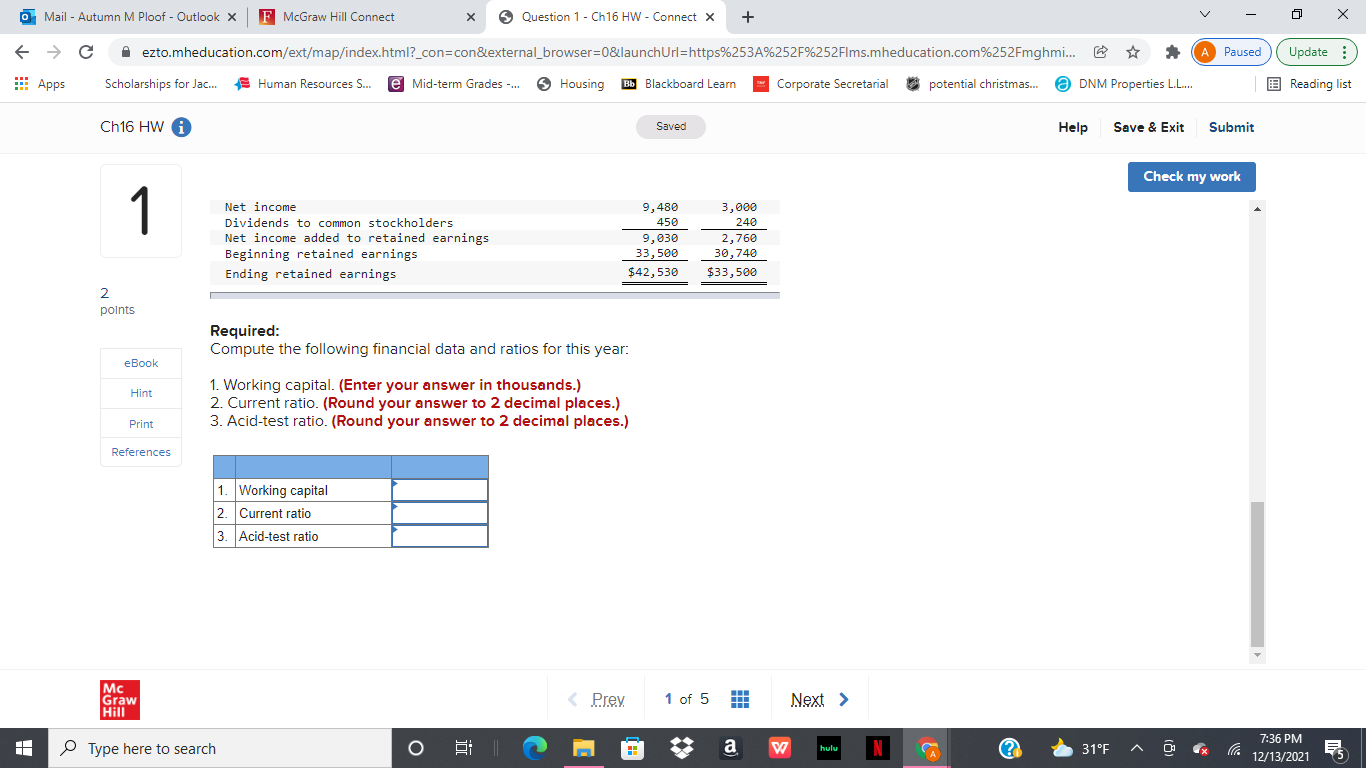
Task: Open the notification center icon
Action: click(1334, 748)
